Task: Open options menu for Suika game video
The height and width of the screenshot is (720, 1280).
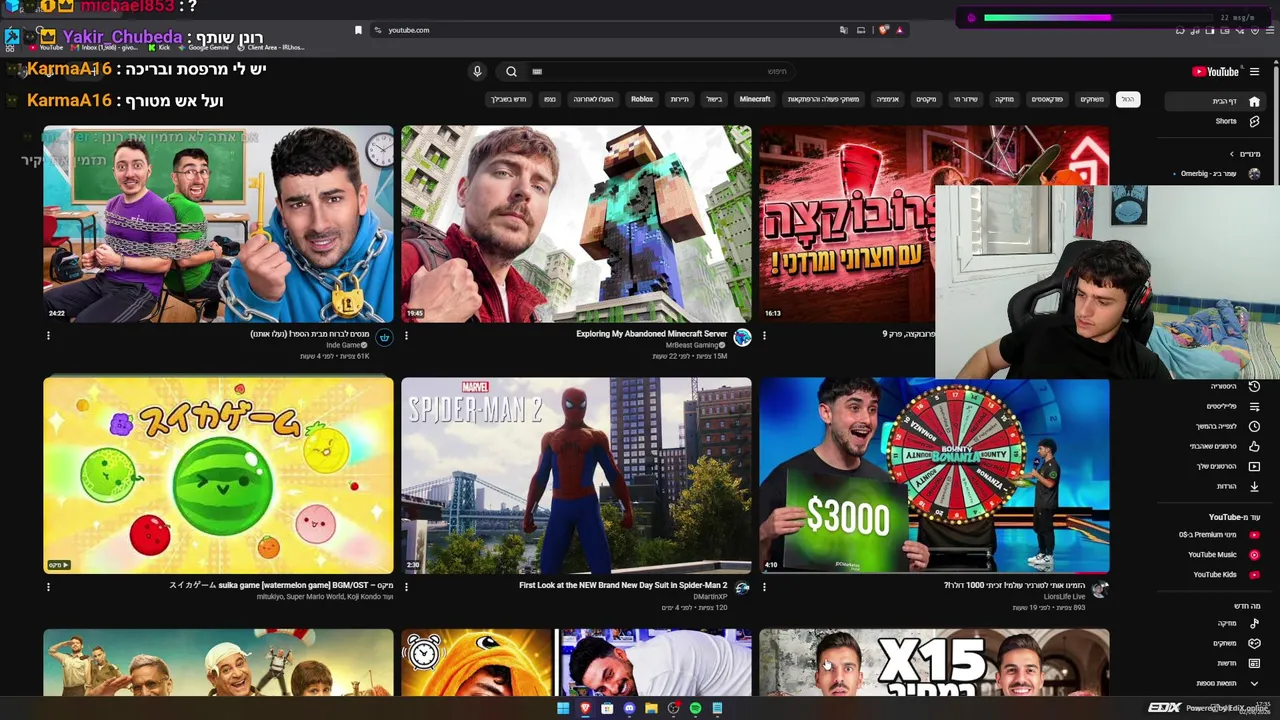Action: [x=48, y=587]
